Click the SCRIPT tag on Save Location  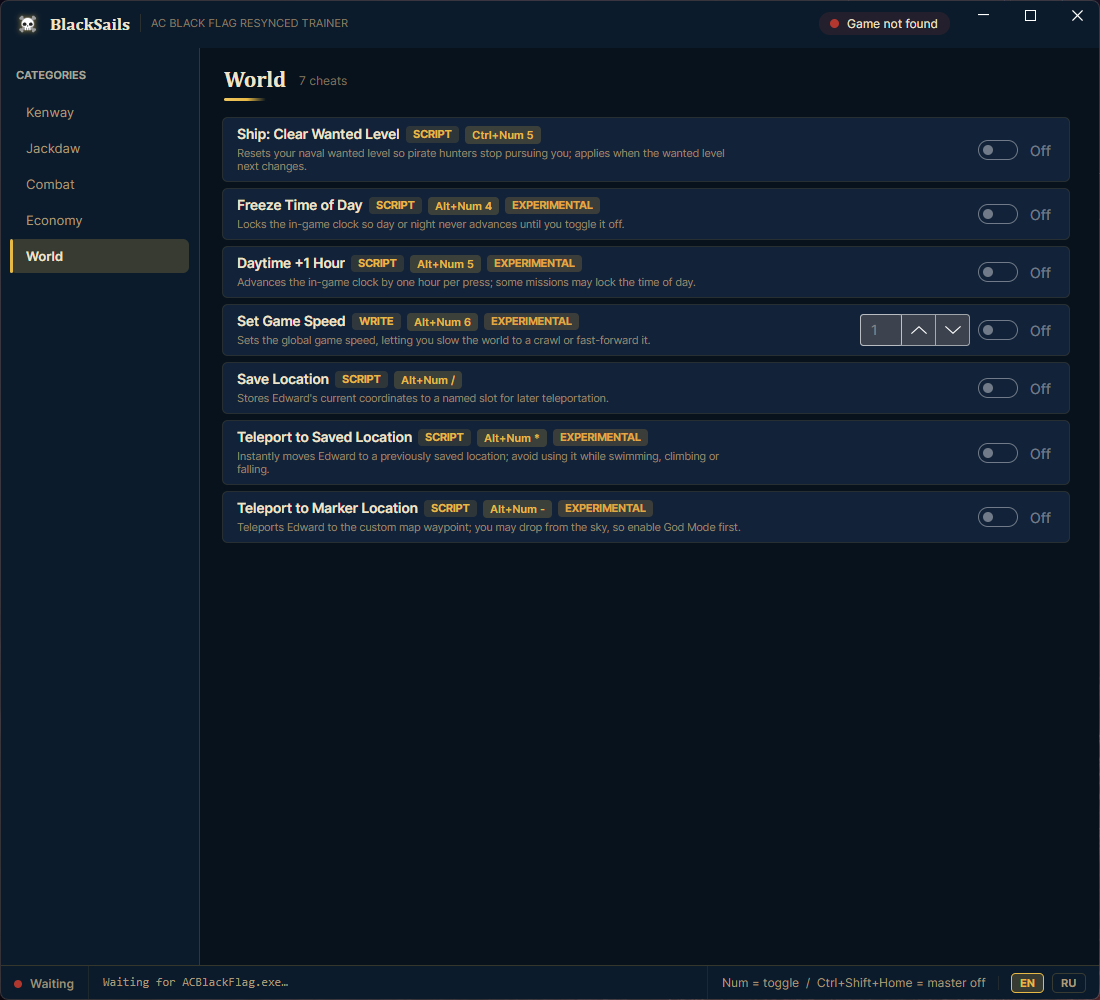tap(361, 379)
